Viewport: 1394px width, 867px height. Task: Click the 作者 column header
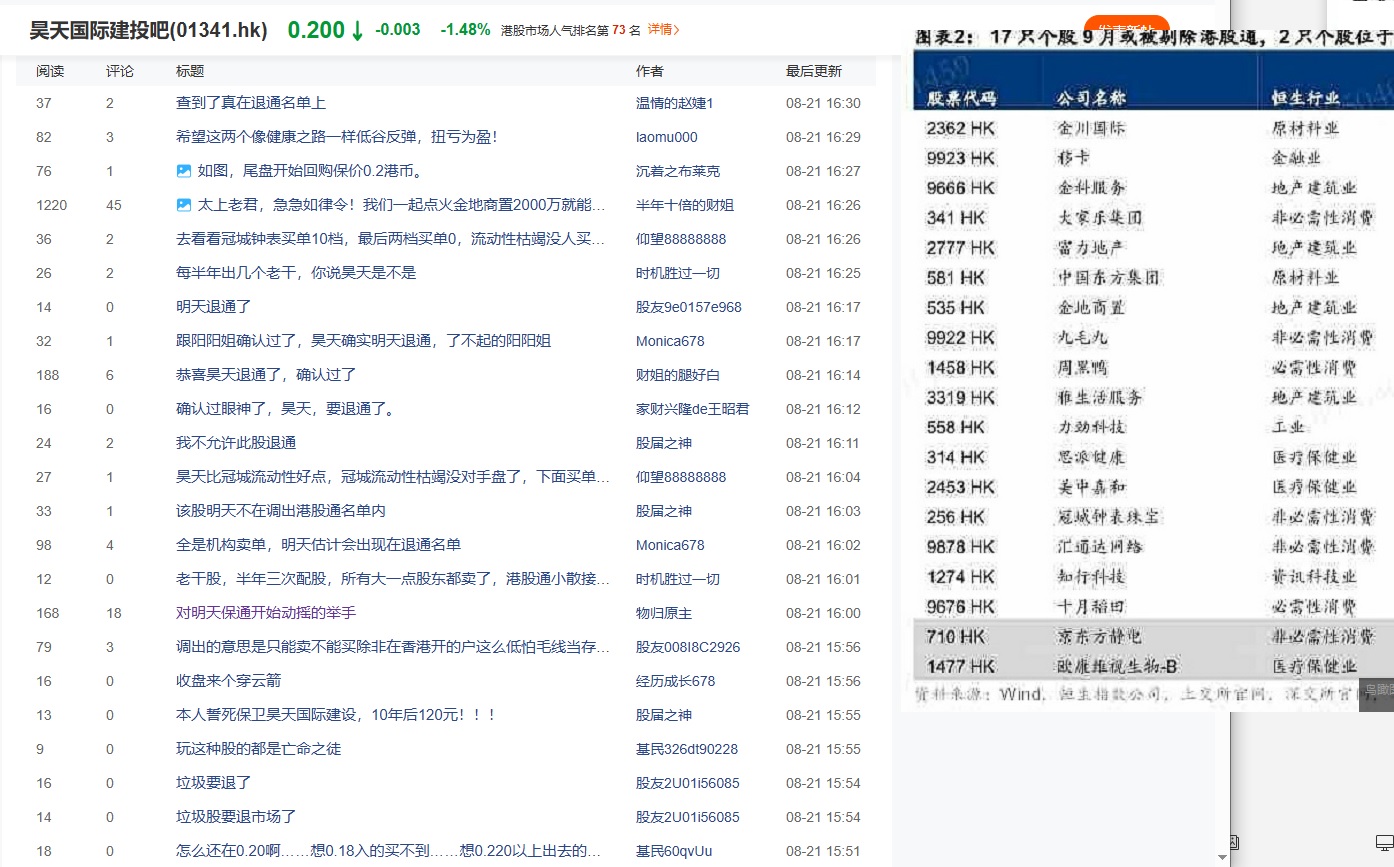[650, 71]
